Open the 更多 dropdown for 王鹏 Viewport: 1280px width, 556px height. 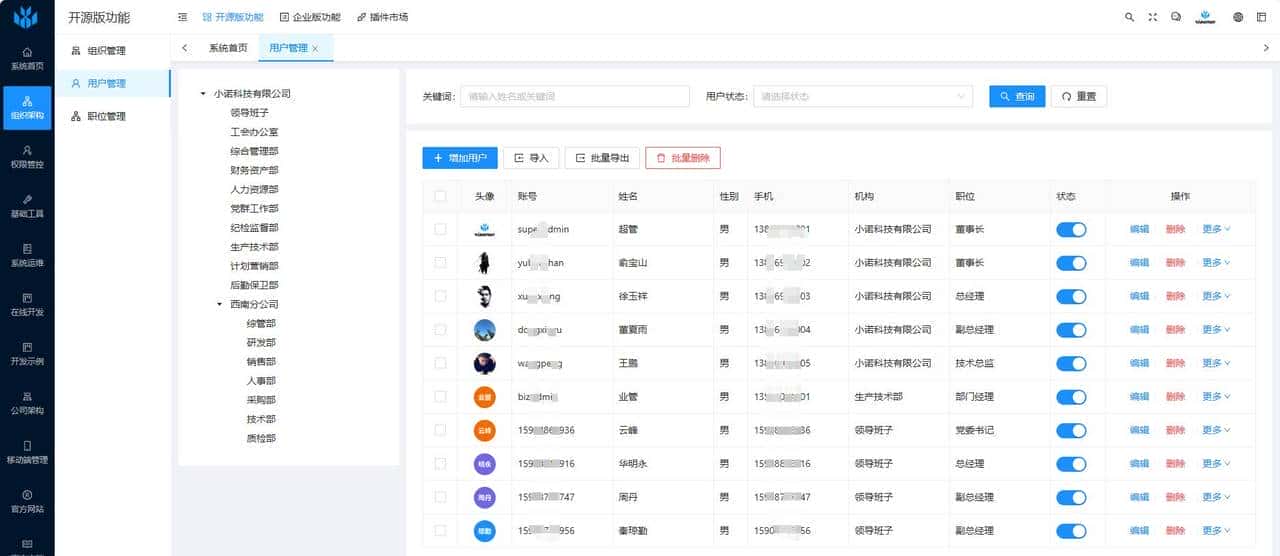pos(1216,363)
